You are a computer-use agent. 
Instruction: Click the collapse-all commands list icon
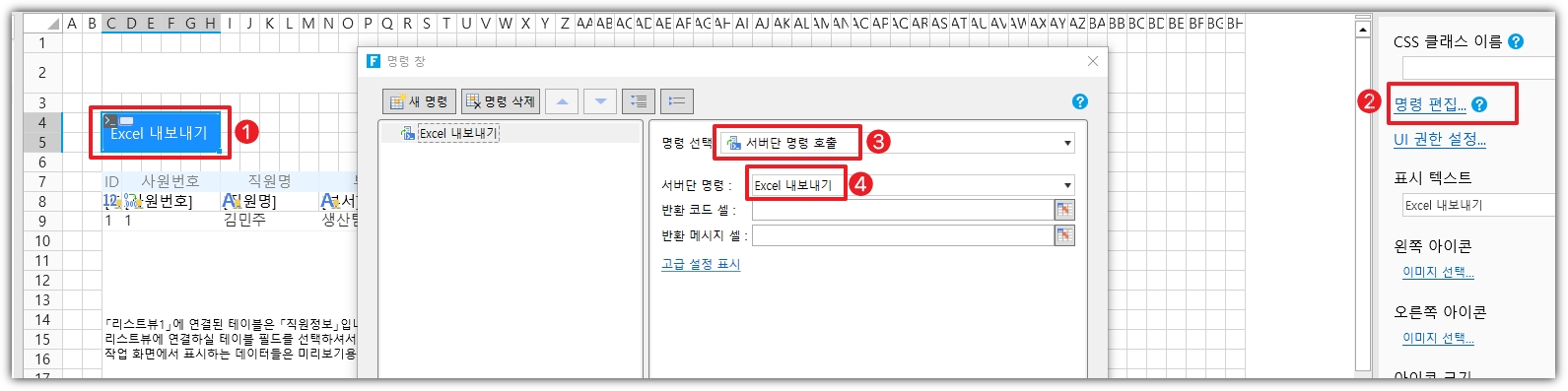[676, 101]
